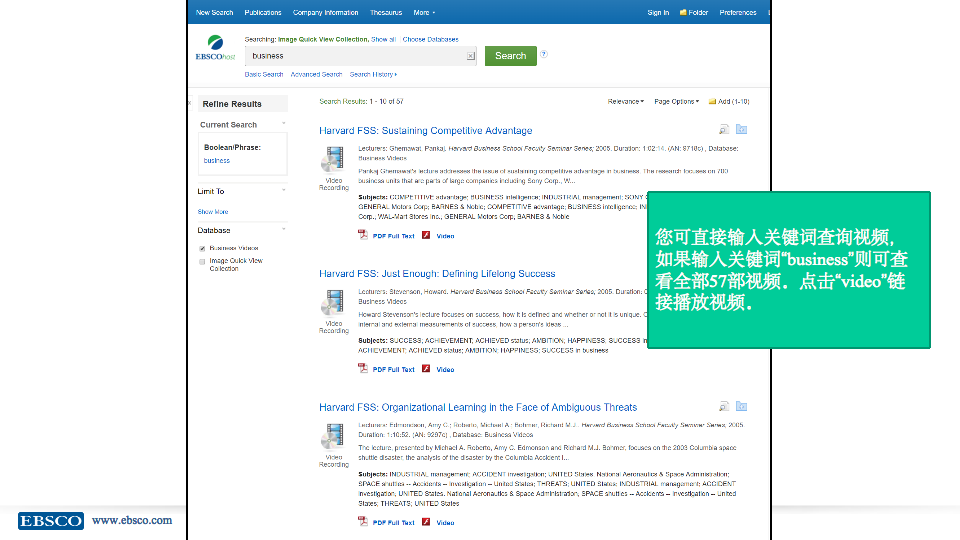Image resolution: width=960 pixels, height=540 pixels.
Task: Open New Search in top menu
Action: click(214, 12)
